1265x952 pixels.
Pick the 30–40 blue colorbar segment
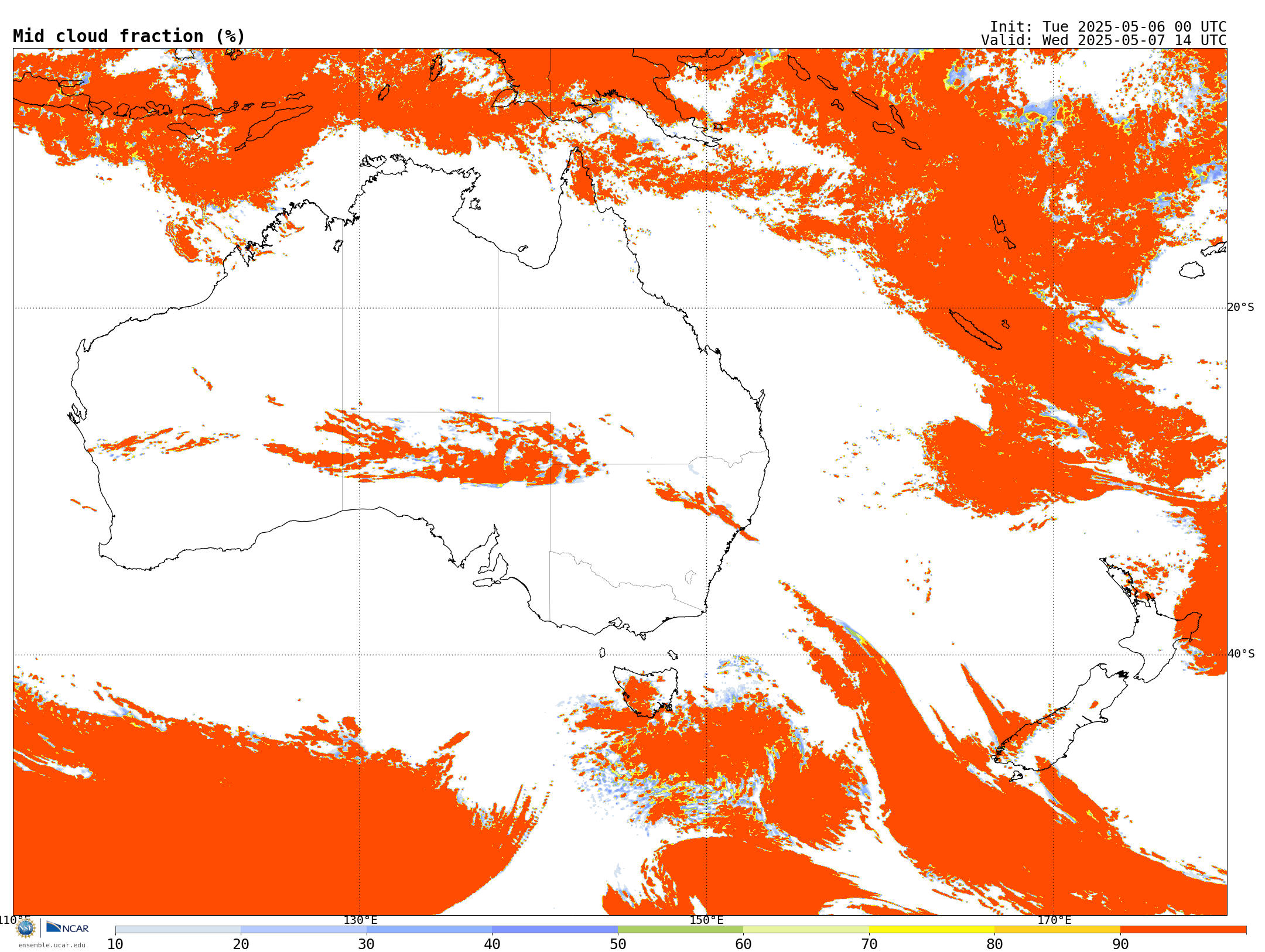[429, 930]
